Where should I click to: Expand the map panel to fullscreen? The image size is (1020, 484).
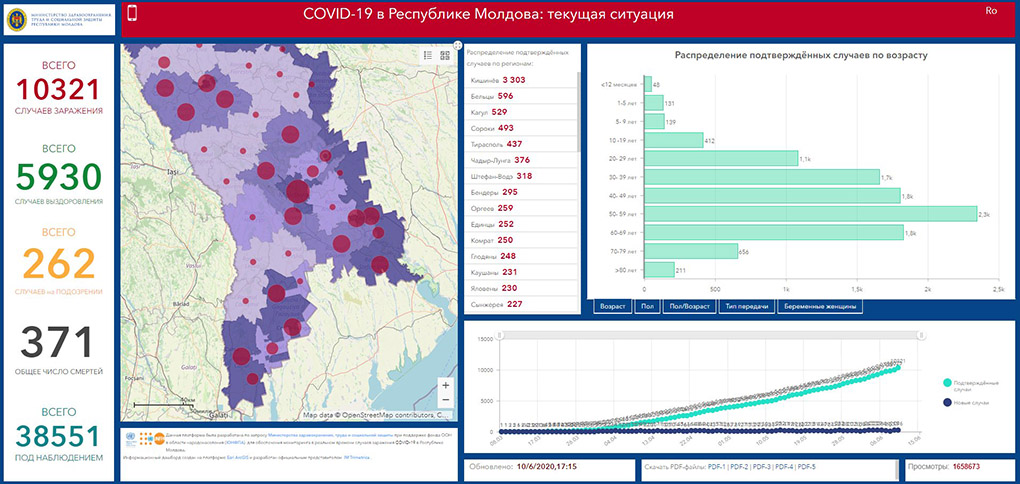click(457, 44)
